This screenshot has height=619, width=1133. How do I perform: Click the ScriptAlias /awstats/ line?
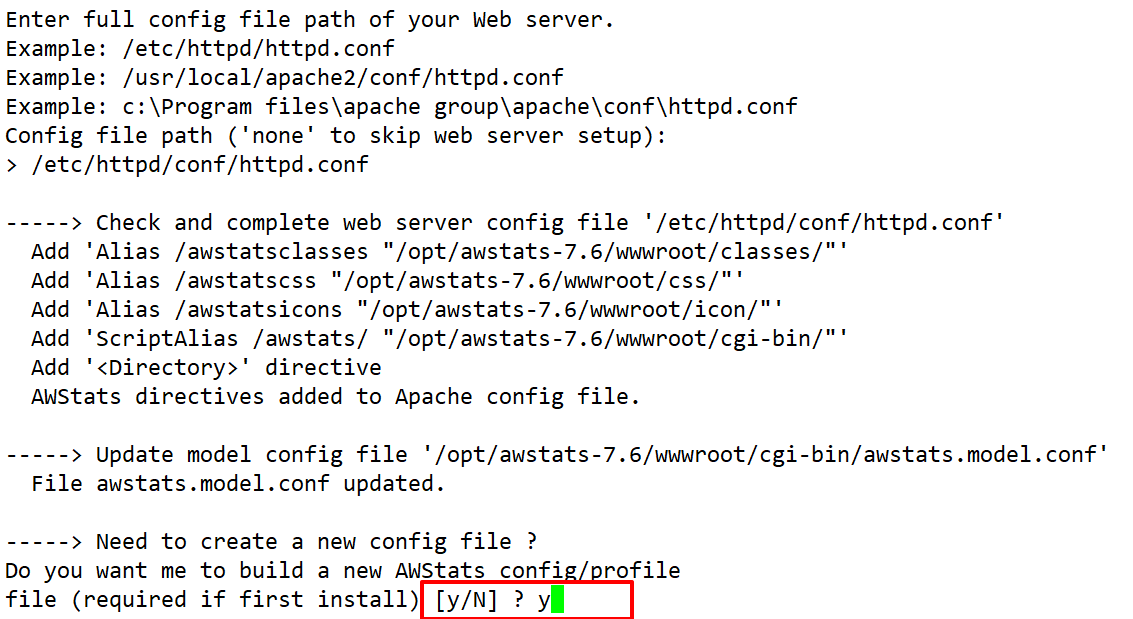439,338
